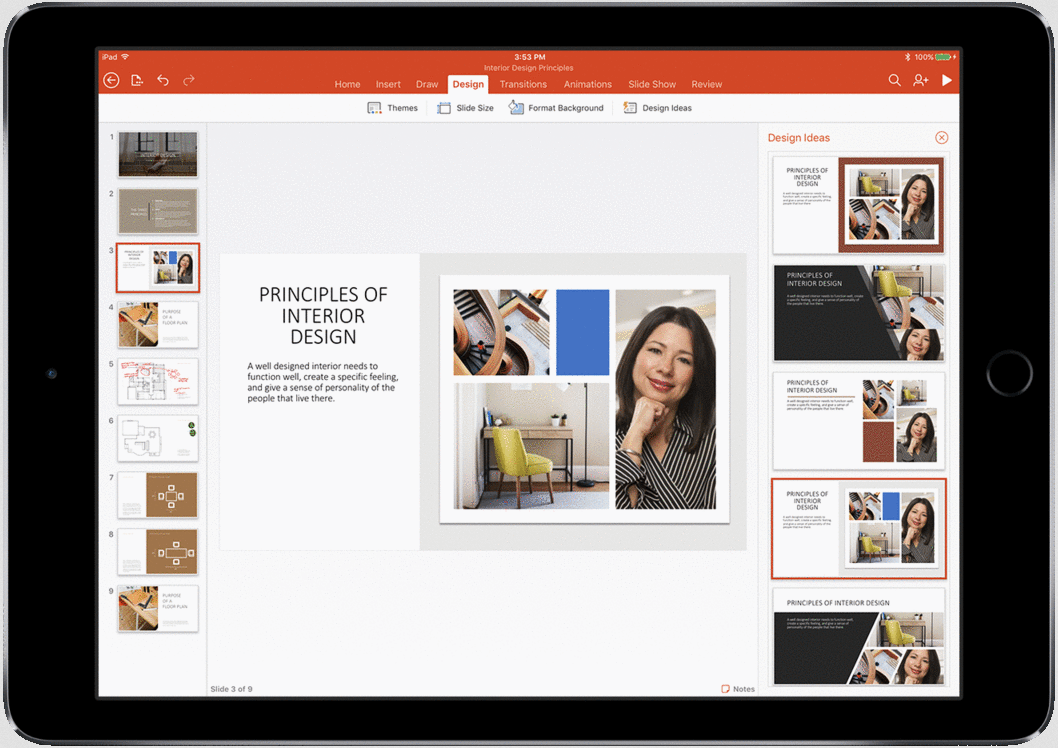This screenshot has height=748, width=1058.
Task: Choose the bottom design idea with title on top
Action: (858, 637)
